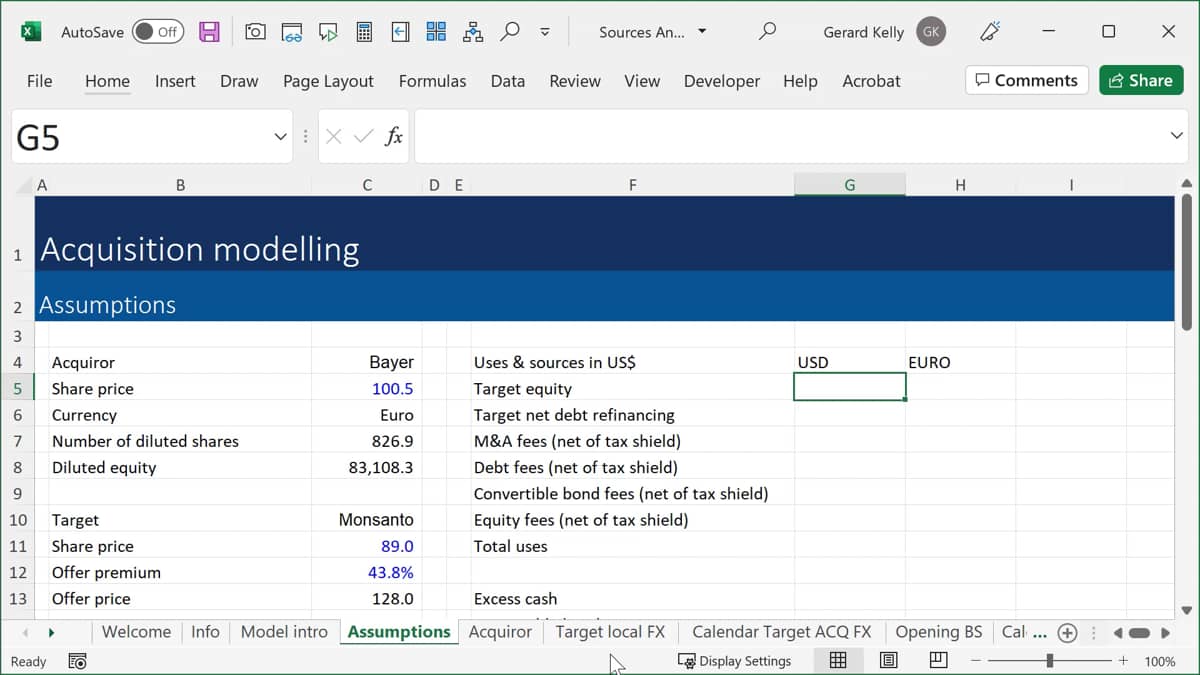Screen dimensions: 1200x675
Task: Switch to the Insert ribbon tab
Action: click(x=175, y=81)
